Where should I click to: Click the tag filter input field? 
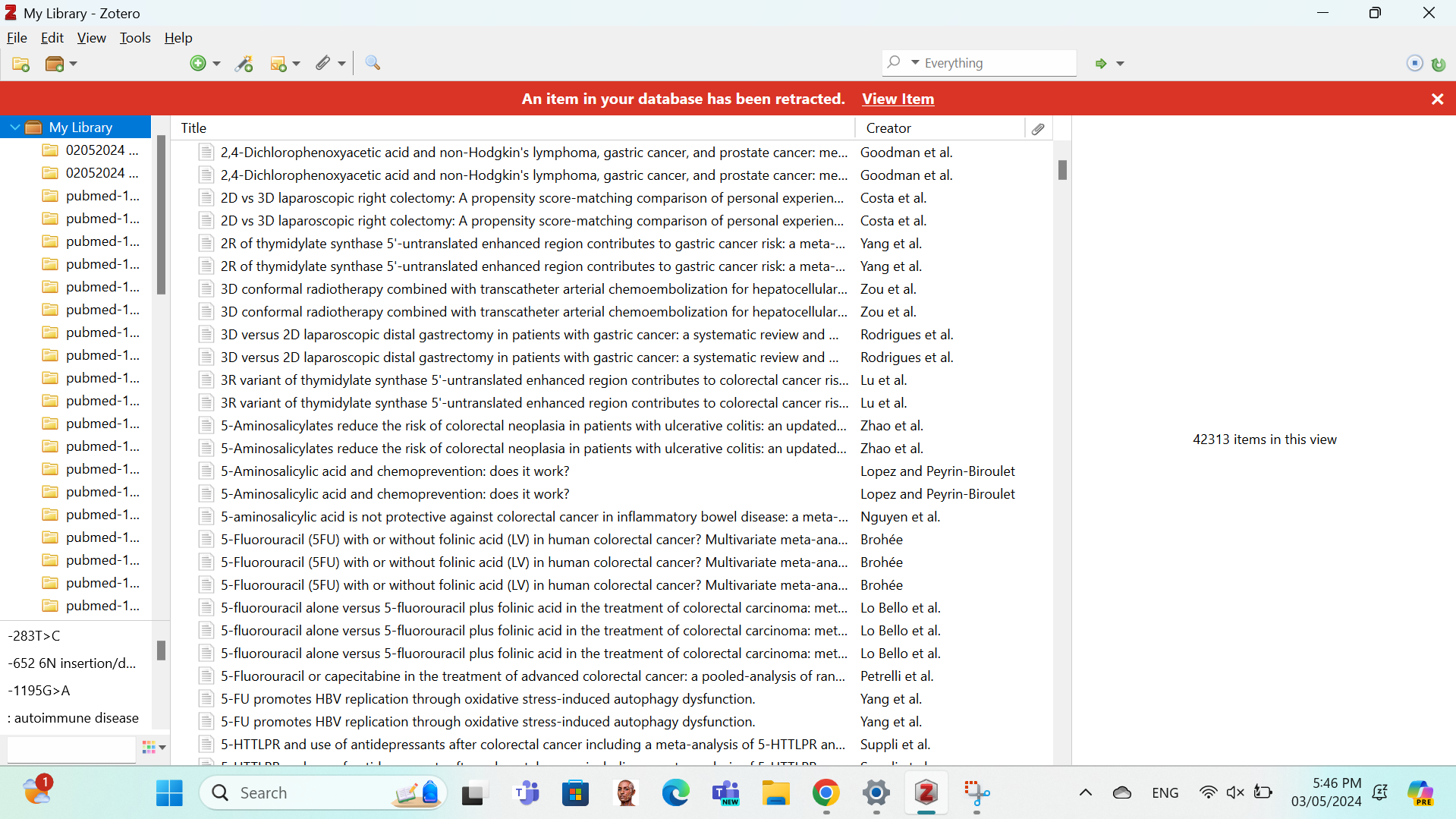[x=71, y=749]
